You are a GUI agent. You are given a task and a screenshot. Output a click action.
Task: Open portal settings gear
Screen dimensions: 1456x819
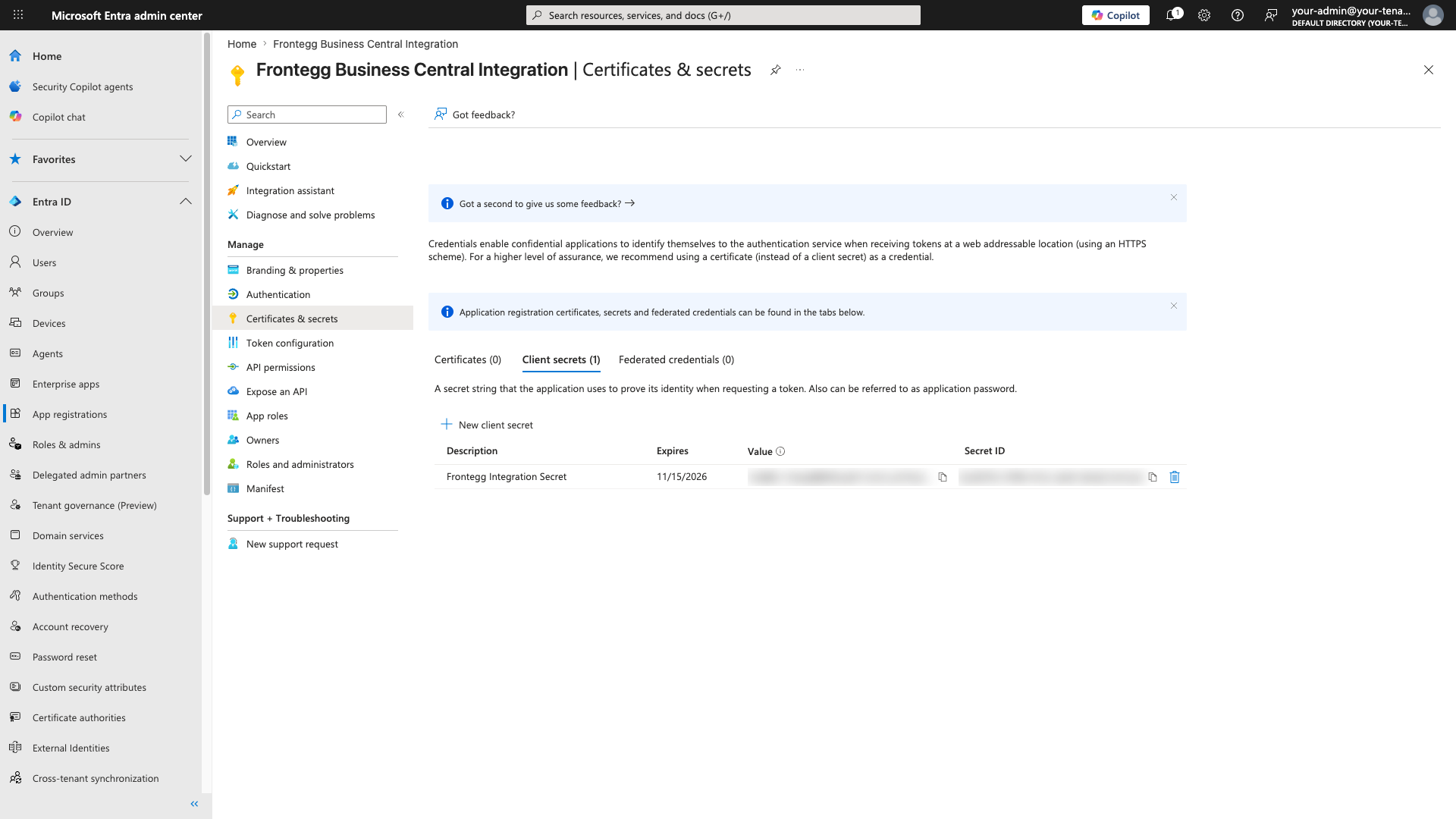click(1204, 15)
